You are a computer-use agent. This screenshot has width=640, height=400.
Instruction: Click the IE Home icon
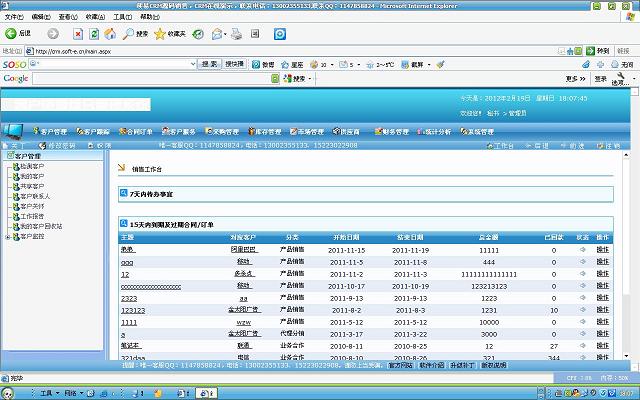pyautogui.click(x=110, y=34)
